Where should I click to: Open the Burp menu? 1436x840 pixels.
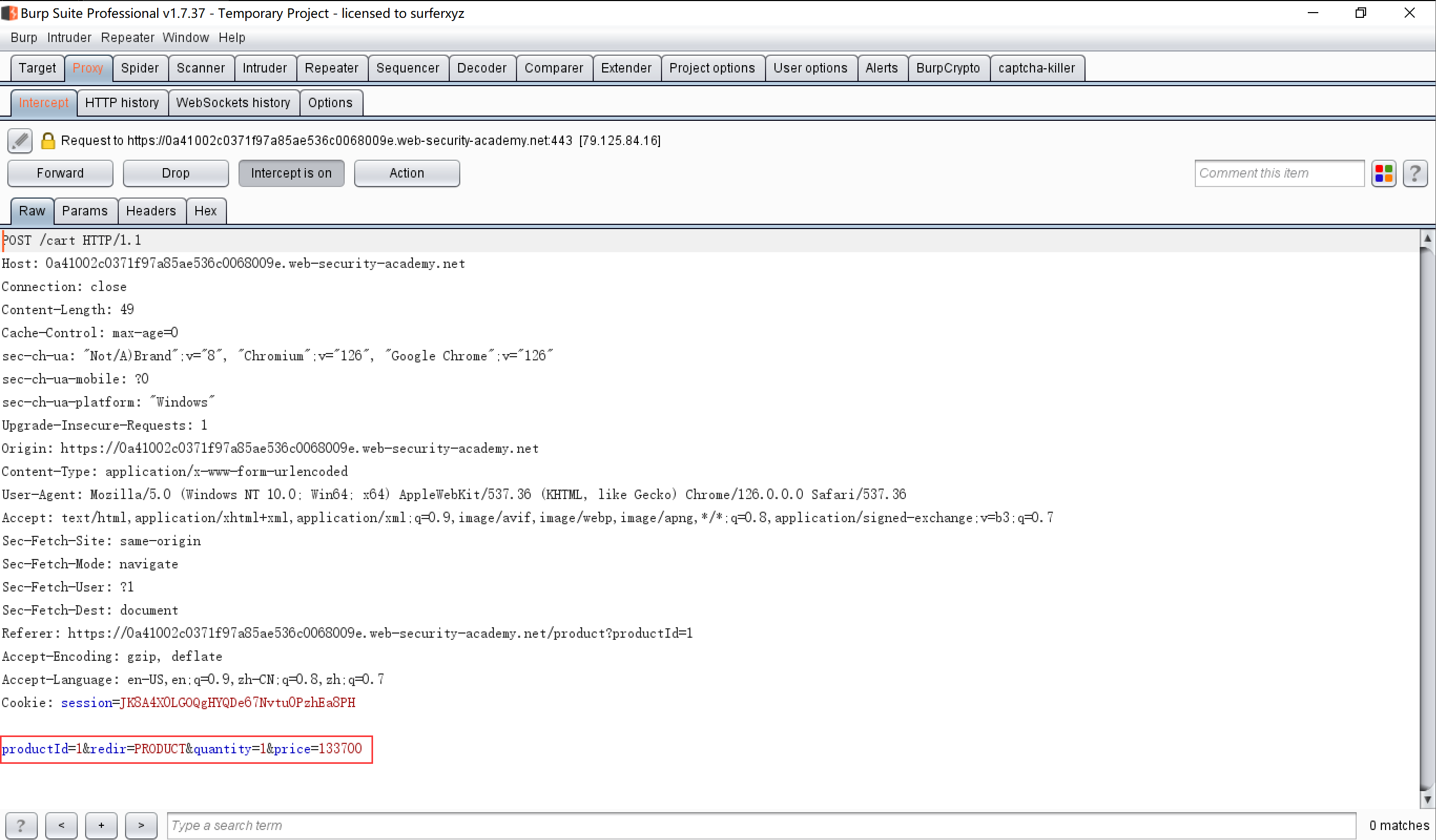click(24, 38)
